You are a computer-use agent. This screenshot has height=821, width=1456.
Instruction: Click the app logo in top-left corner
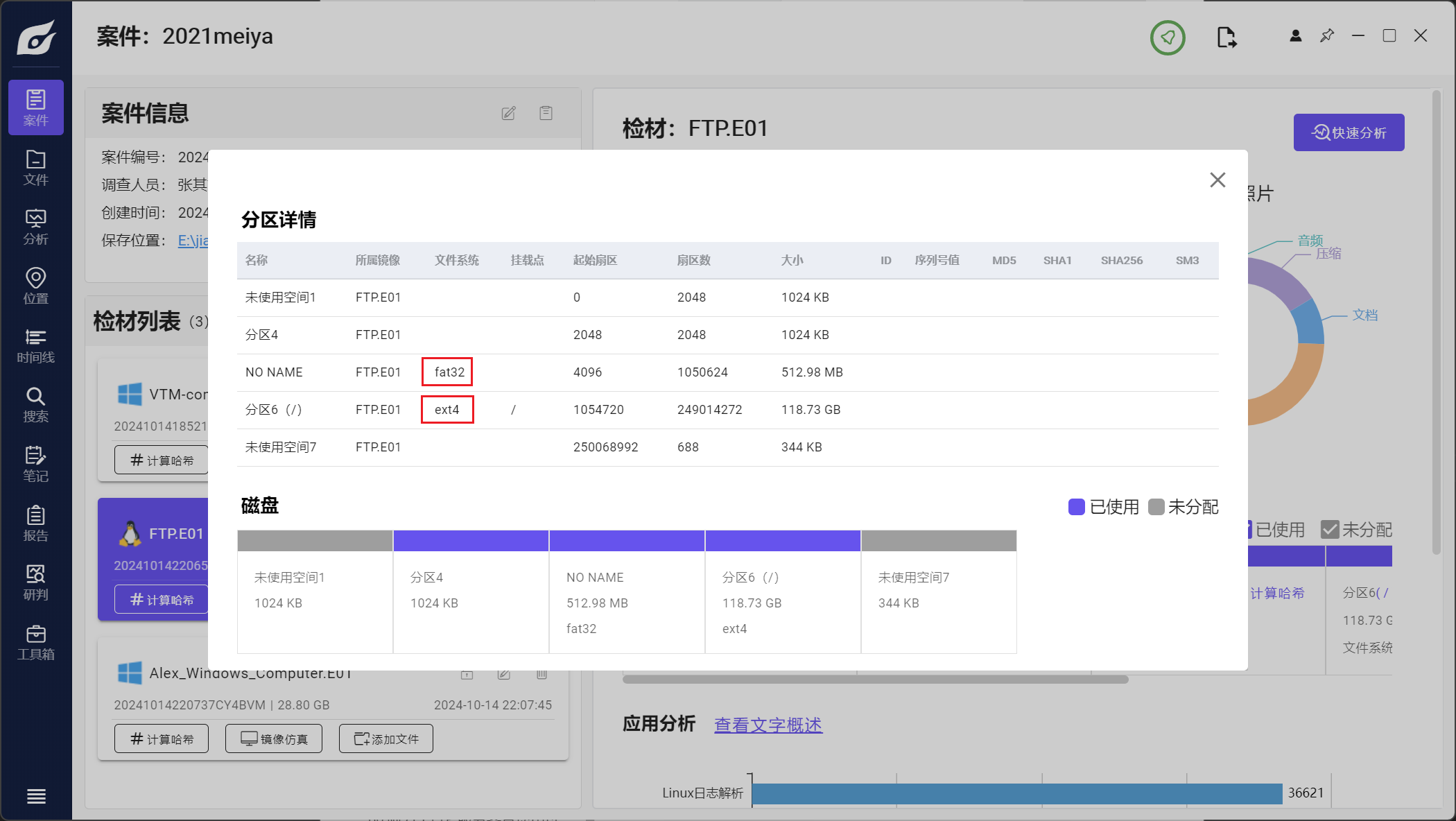[36, 37]
